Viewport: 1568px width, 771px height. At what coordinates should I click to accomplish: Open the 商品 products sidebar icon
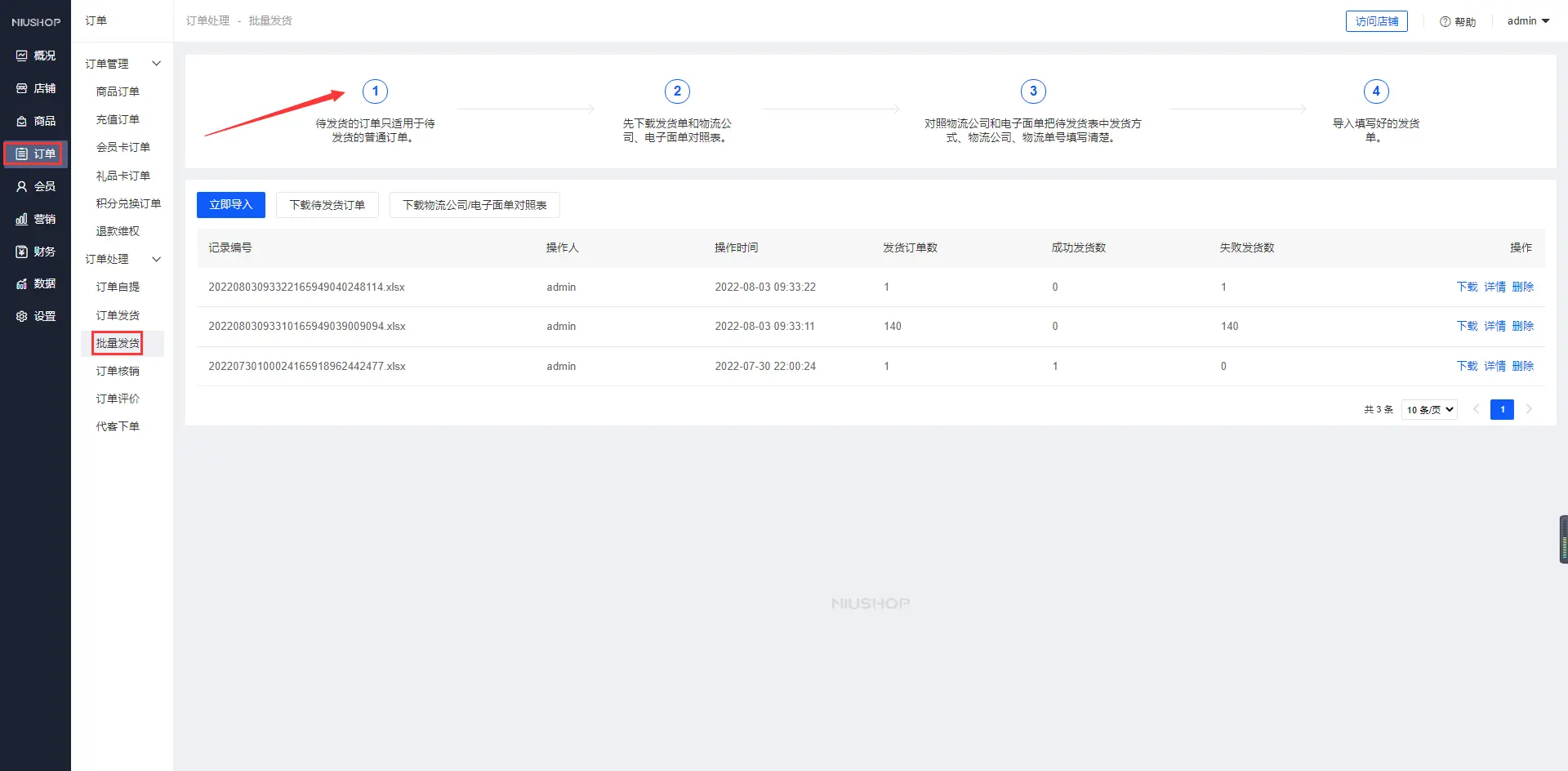(22, 121)
